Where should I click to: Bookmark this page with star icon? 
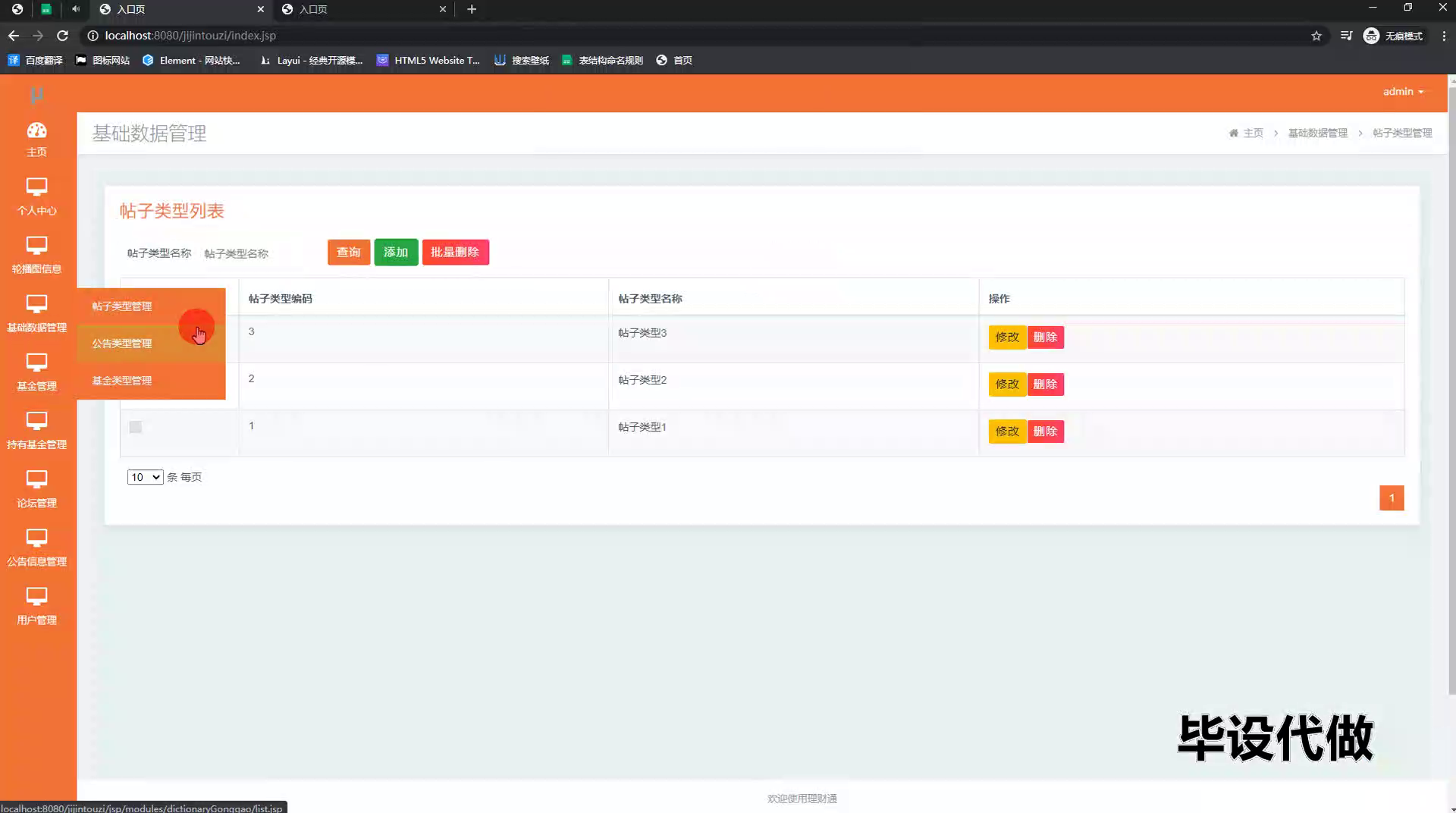(1316, 36)
